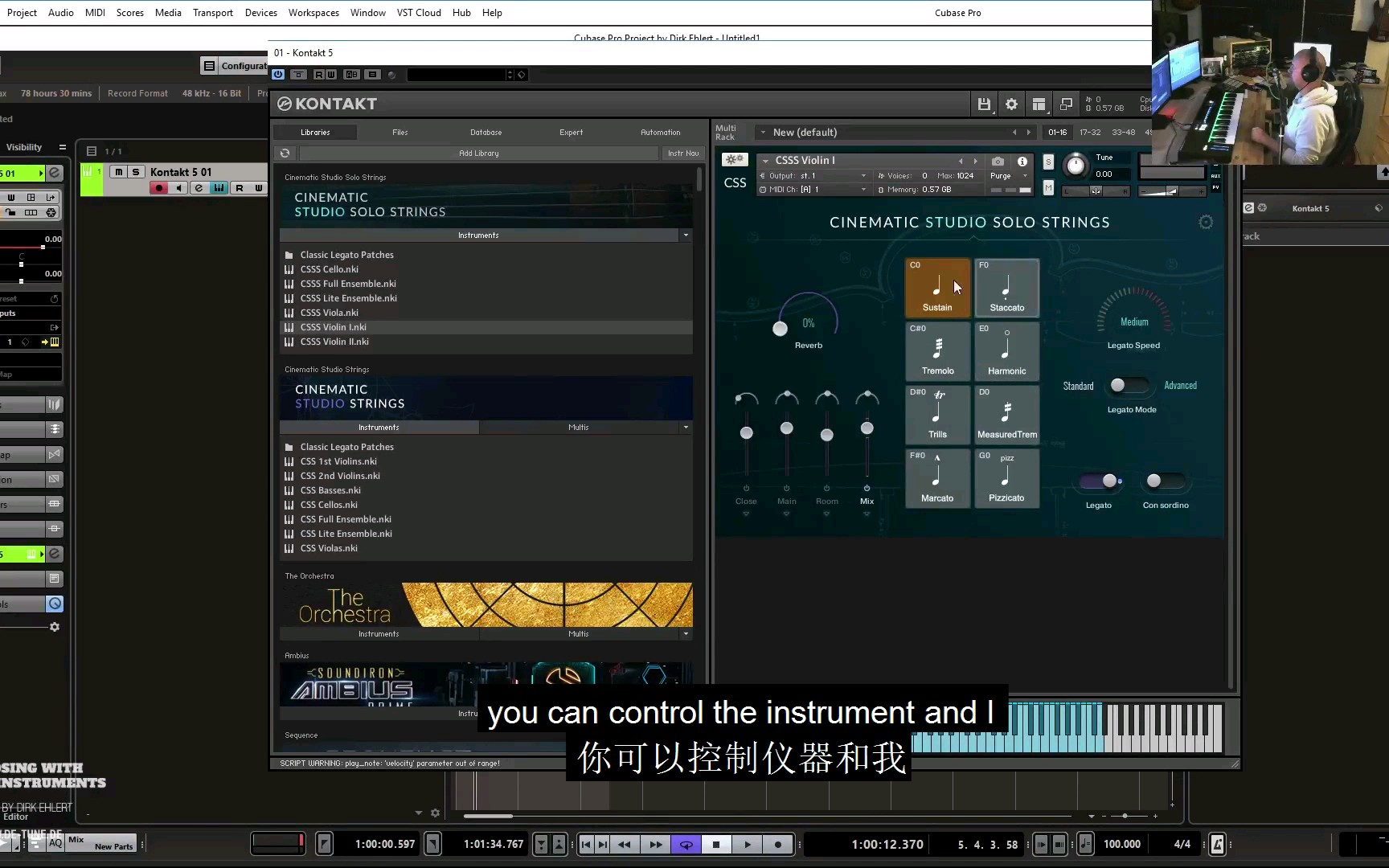The width and height of the screenshot is (1389, 868).
Task: Enable record on Kontakt 5 01 track
Action: tap(159, 188)
